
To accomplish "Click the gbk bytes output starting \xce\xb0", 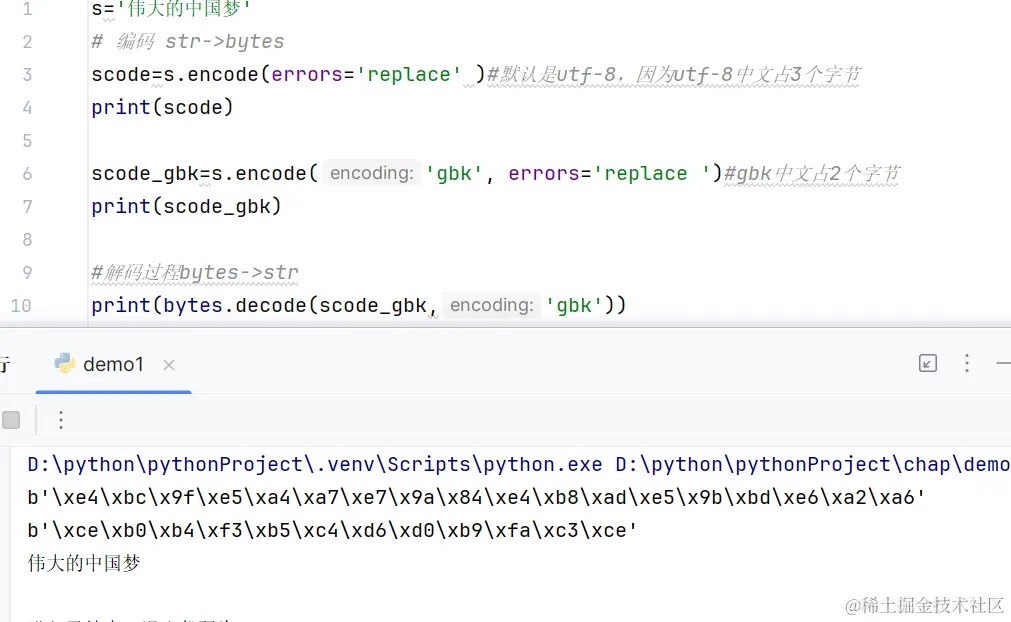I will click(x=332, y=530).
